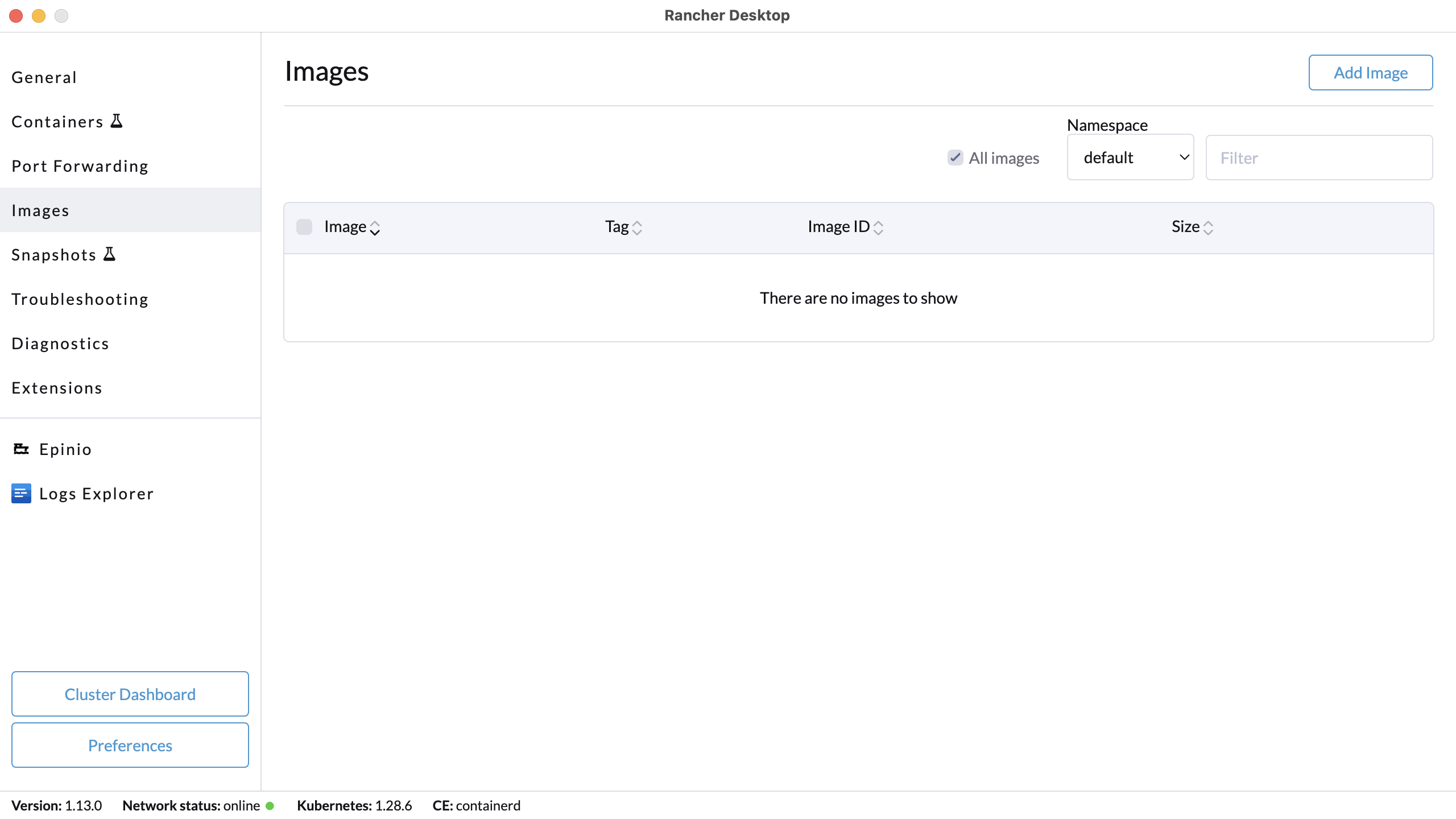Select Images in the sidebar
This screenshot has width=1456, height=819.
click(x=130, y=210)
